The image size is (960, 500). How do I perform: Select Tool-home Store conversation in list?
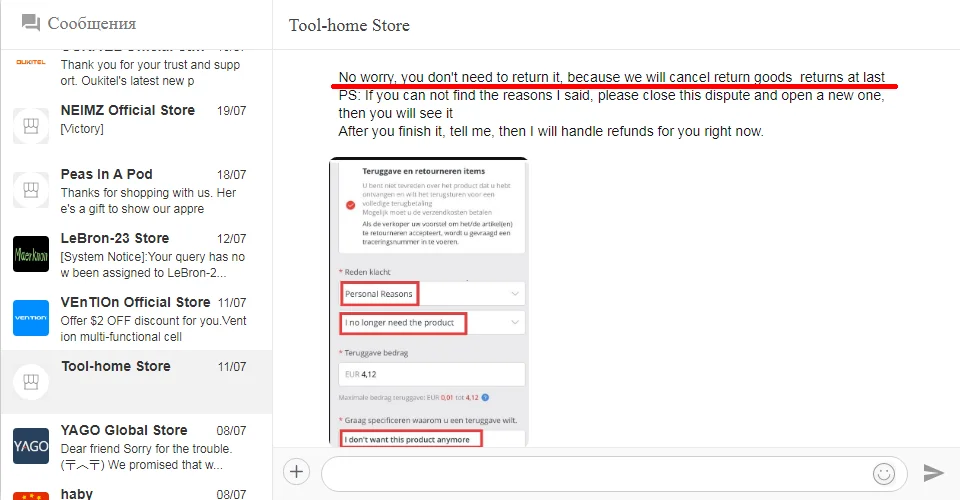[137, 382]
